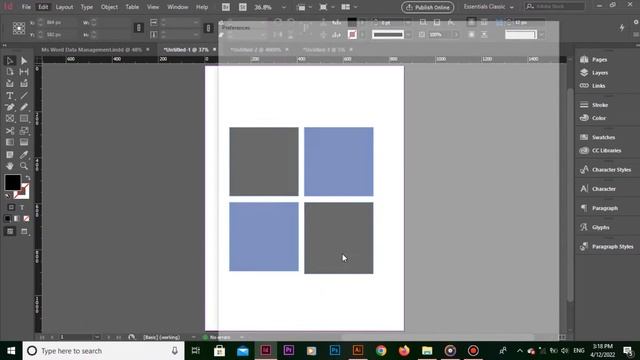Open Essentials Classic workspace switcher
Image resolution: width=640 pixels, height=360 pixels.
point(488,7)
